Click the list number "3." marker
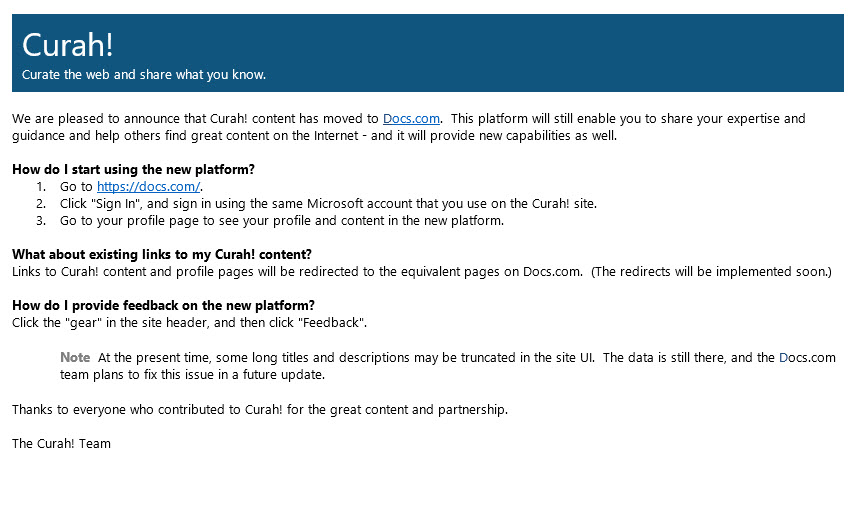858x507 pixels. (41, 221)
